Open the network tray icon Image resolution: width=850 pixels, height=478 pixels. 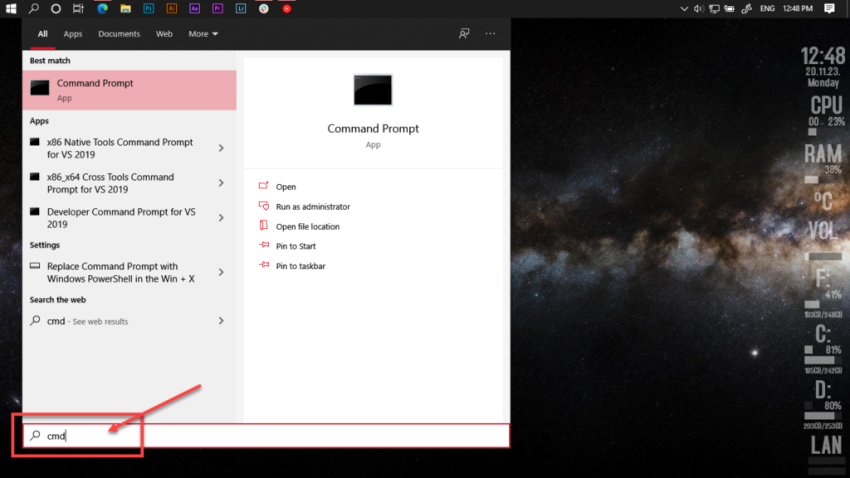pos(714,9)
